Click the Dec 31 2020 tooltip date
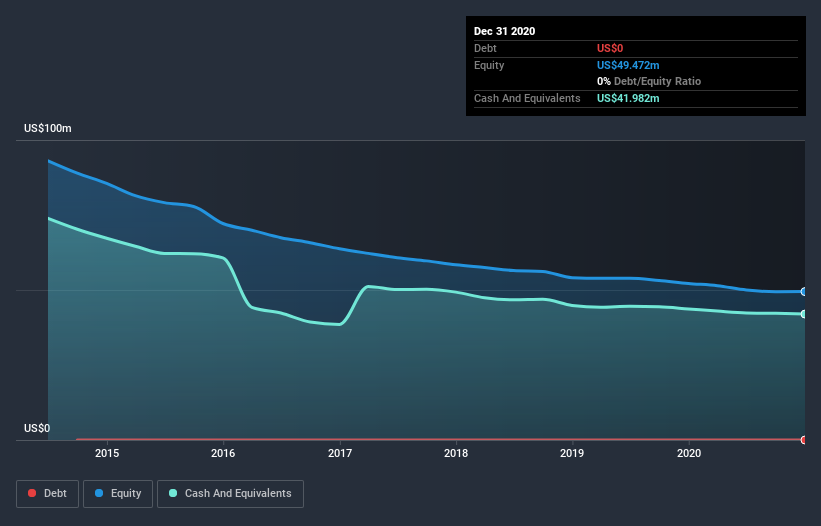 (x=504, y=31)
